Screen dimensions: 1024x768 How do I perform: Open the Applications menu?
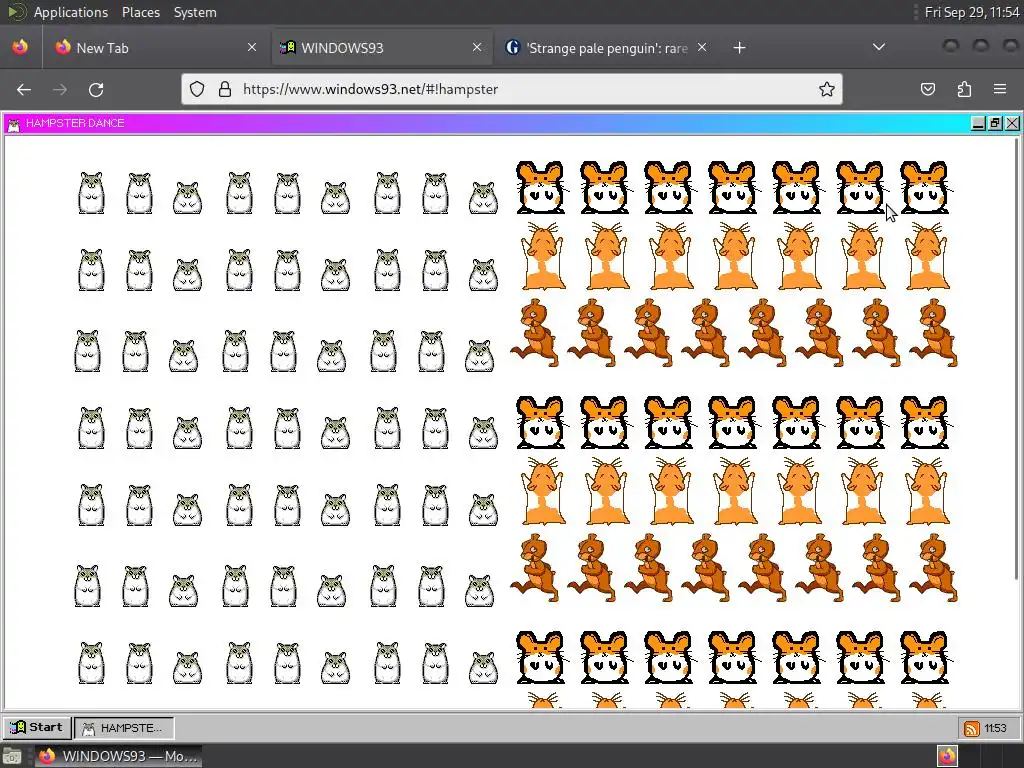coord(71,12)
